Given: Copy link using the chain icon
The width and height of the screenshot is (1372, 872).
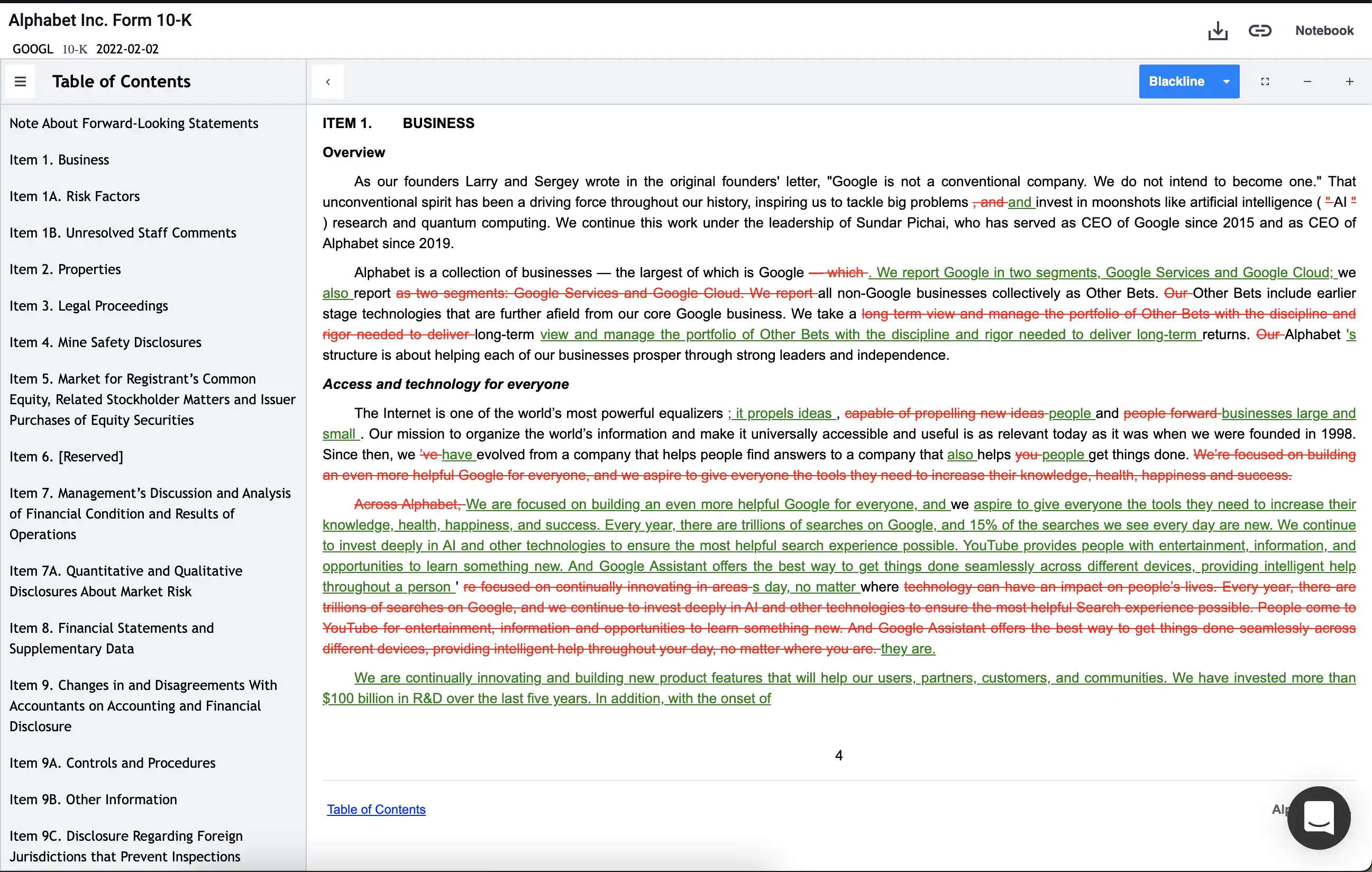Looking at the screenshot, I should (x=1260, y=31).
